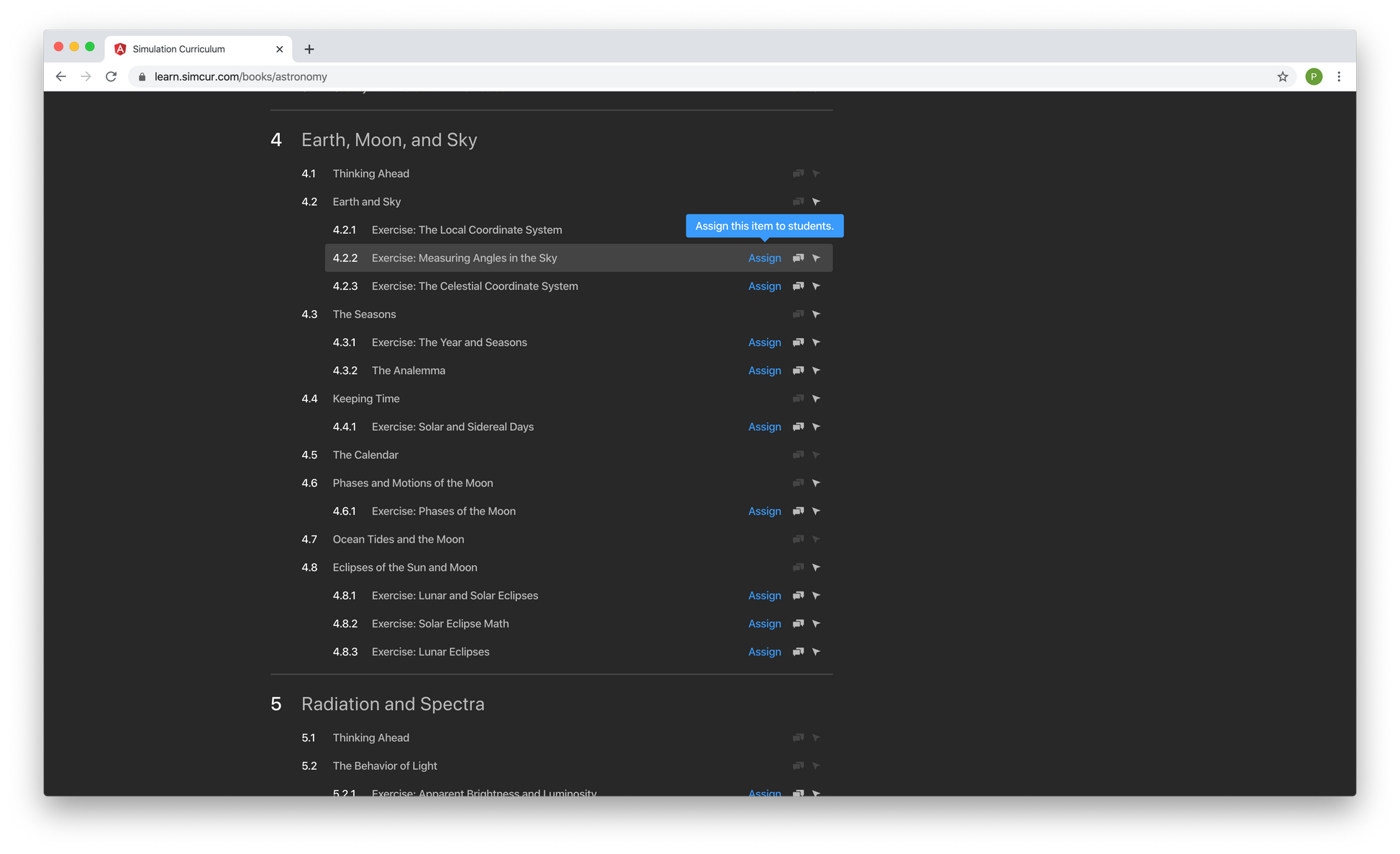Click pointer icon for Solar Eclipse Math
The width and height of the screenshot is (1400, 854).
[816, 624]
